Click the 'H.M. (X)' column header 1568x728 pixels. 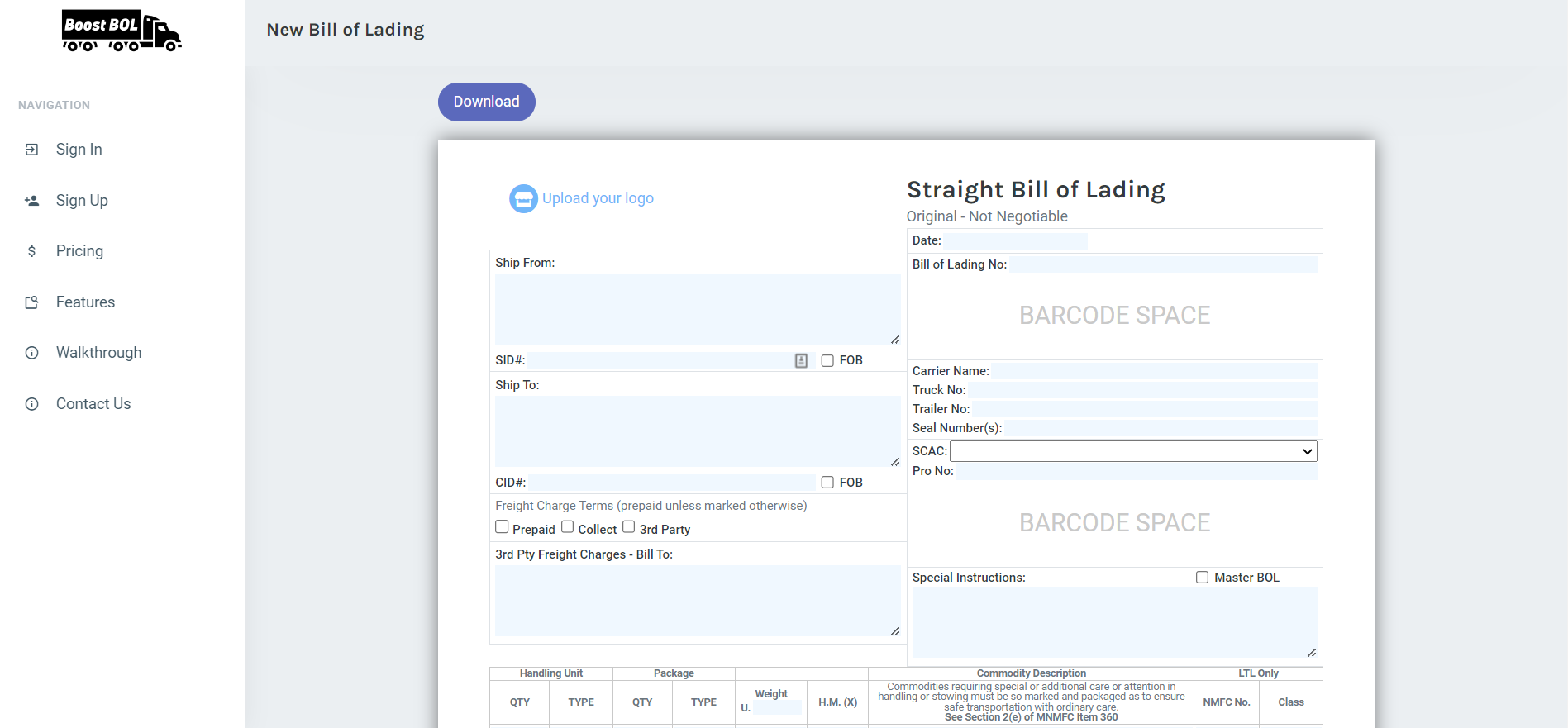point(837,702)
